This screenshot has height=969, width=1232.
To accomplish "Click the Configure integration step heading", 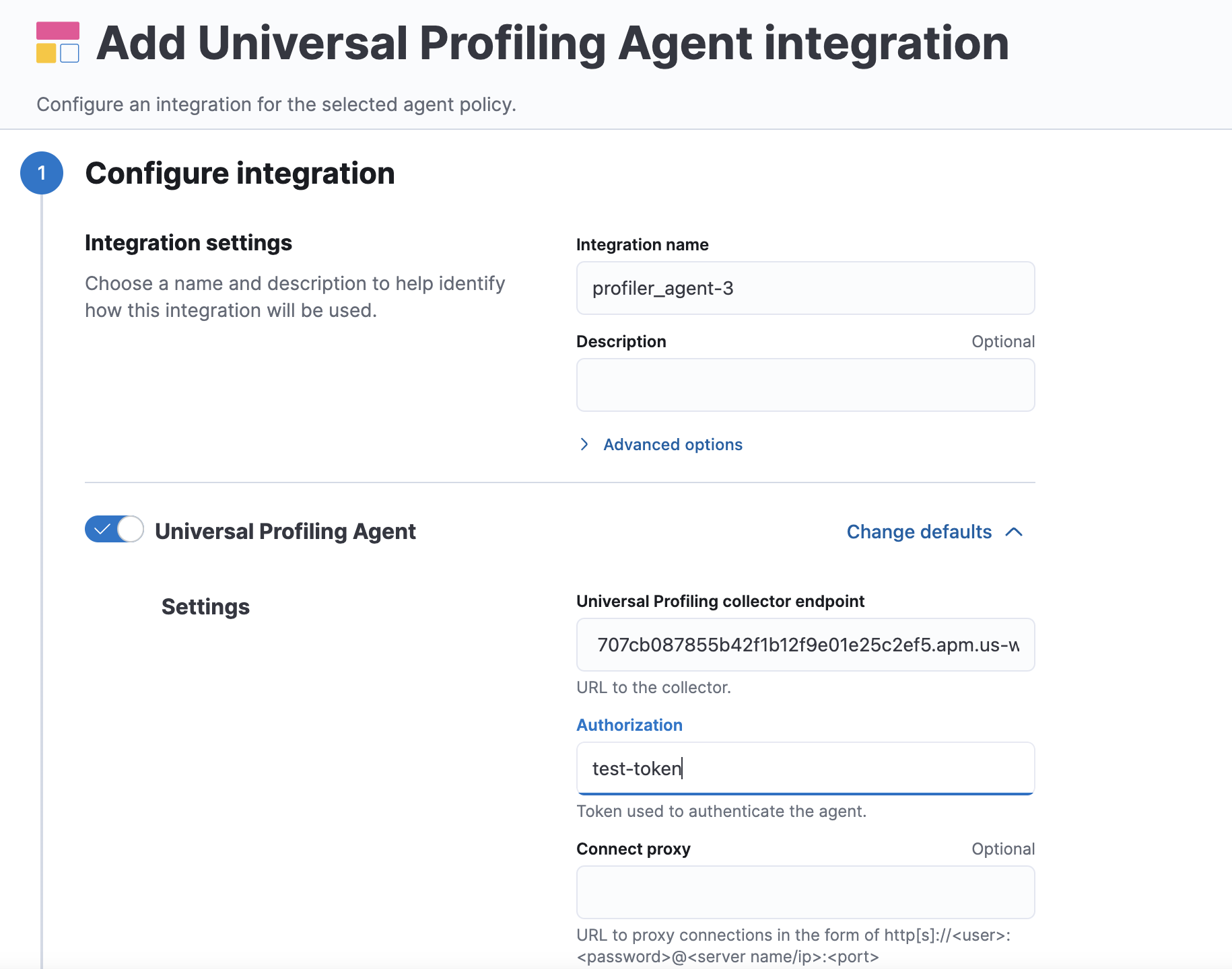I will [x=240, y=173].
